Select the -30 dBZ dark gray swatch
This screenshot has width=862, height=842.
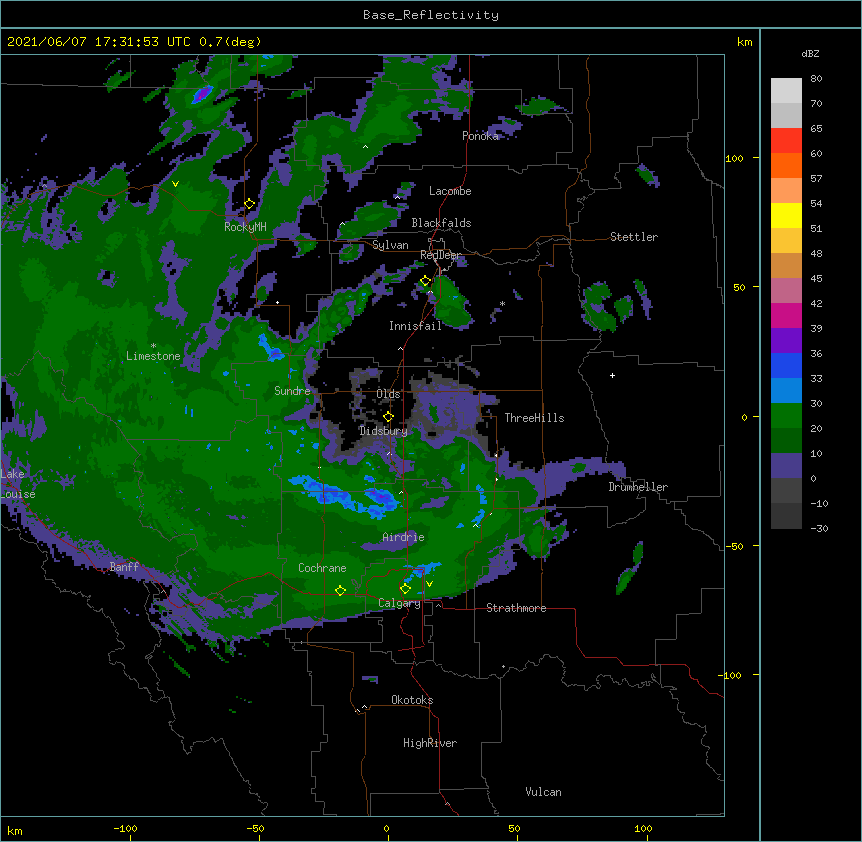(x=786, y=516)
